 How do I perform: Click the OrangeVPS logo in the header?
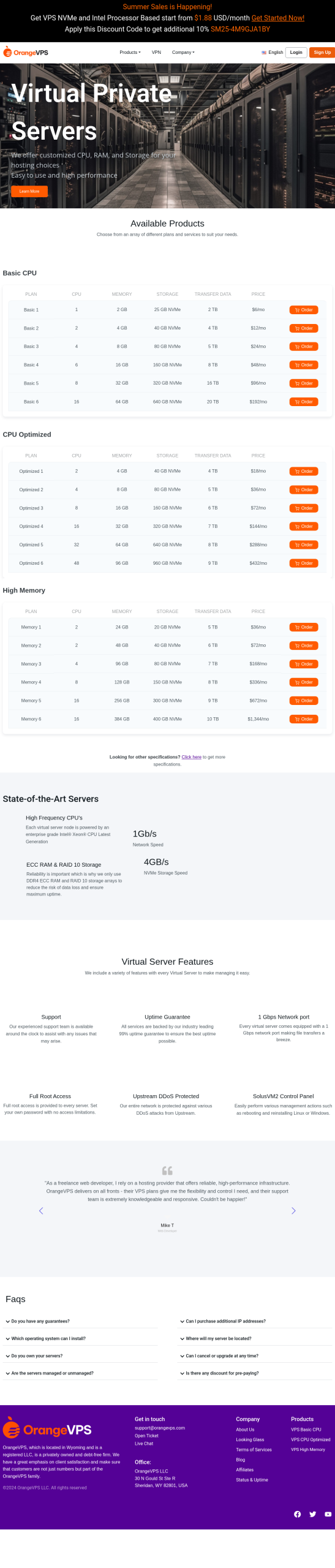[26, 53]
